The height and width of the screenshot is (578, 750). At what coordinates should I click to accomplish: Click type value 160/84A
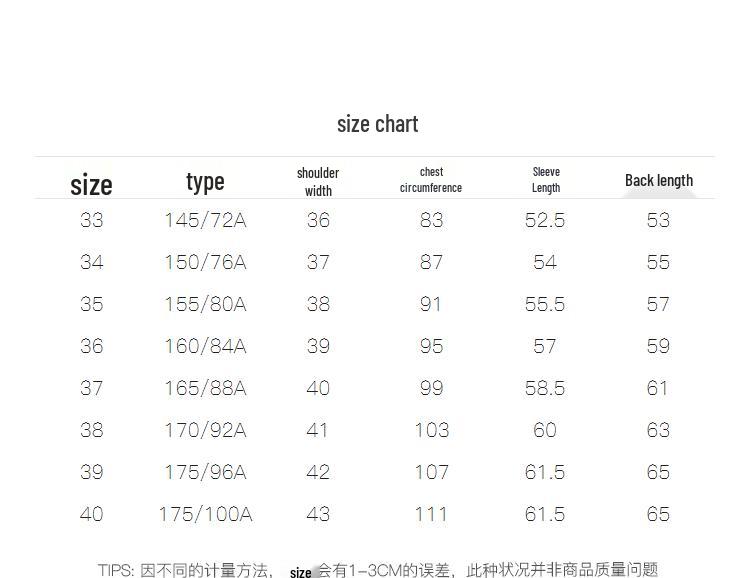(205, 346)
